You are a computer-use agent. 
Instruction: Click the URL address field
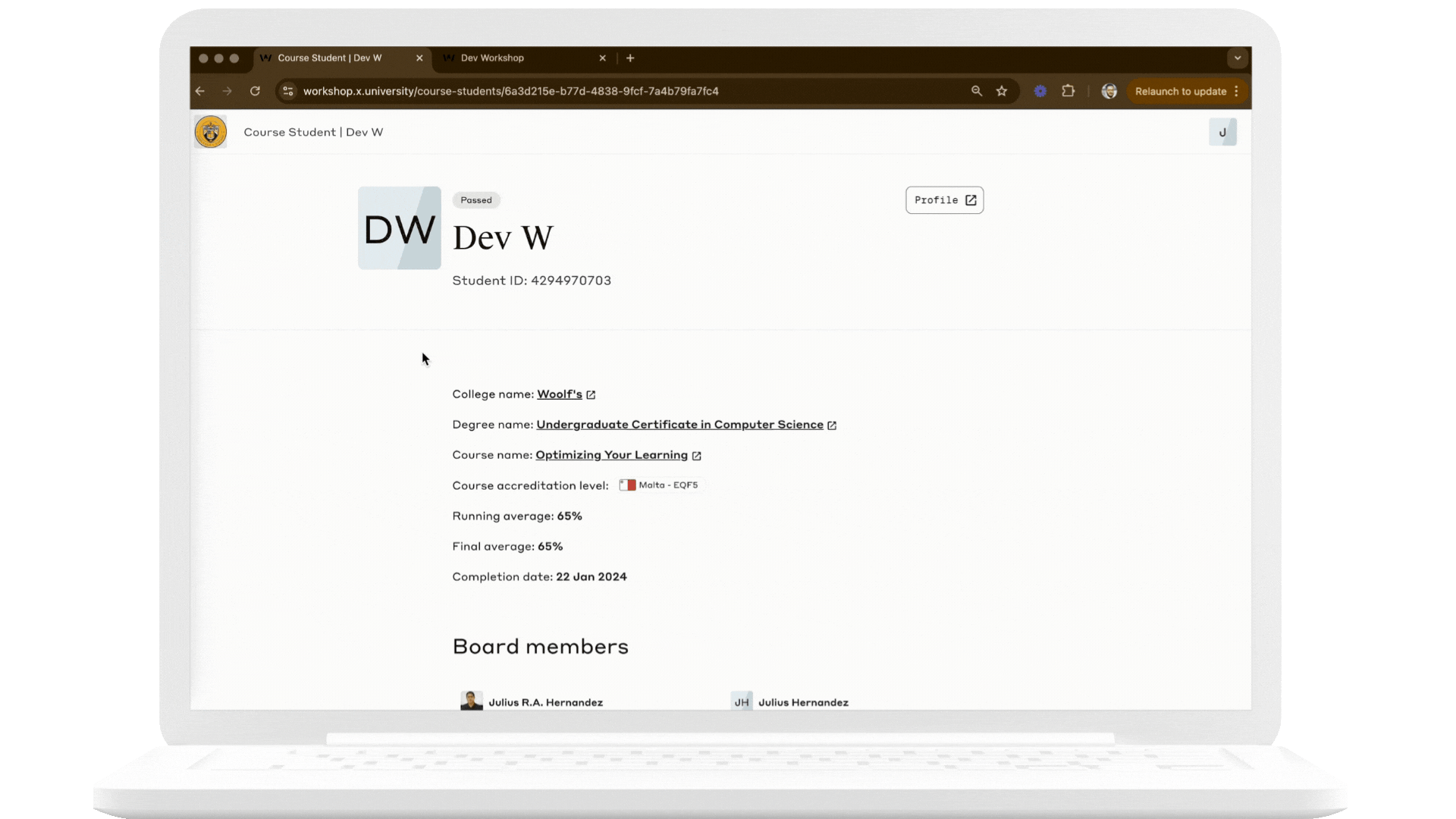607,91
